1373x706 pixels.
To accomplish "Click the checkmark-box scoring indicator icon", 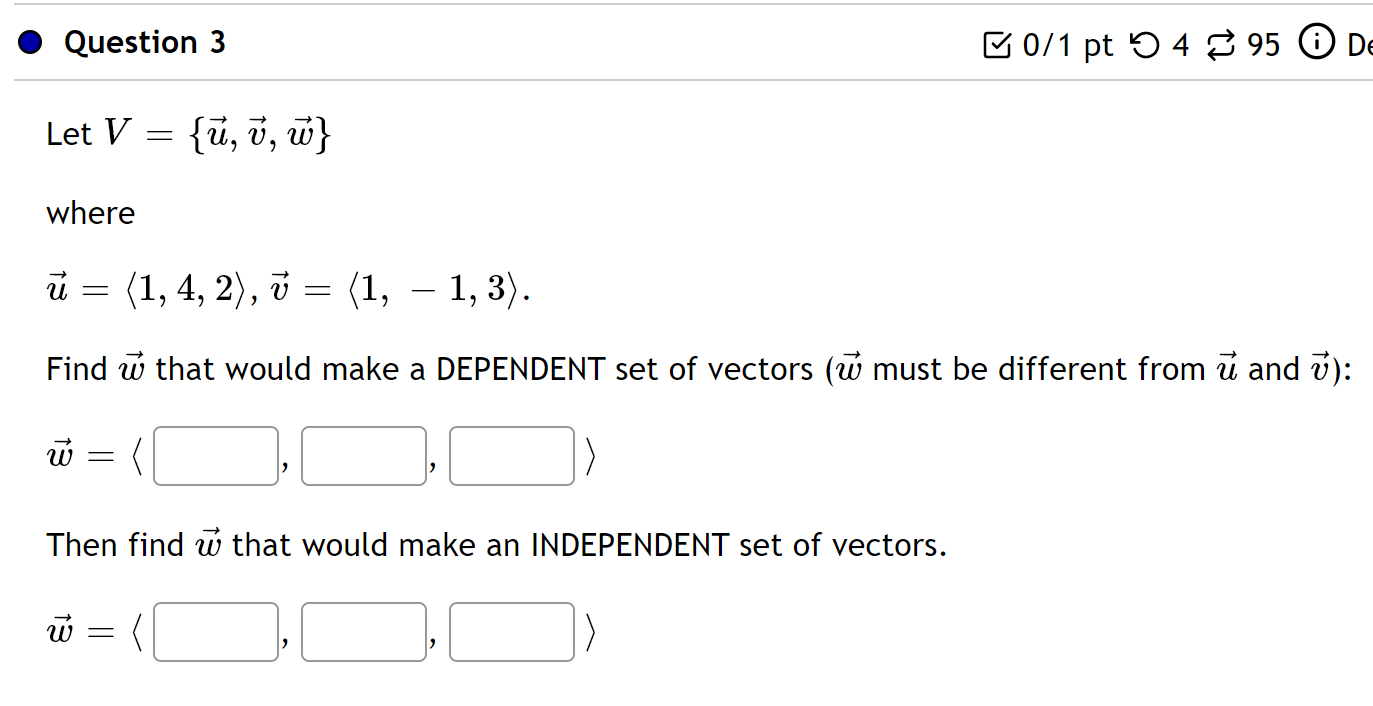I will point(999,44).
